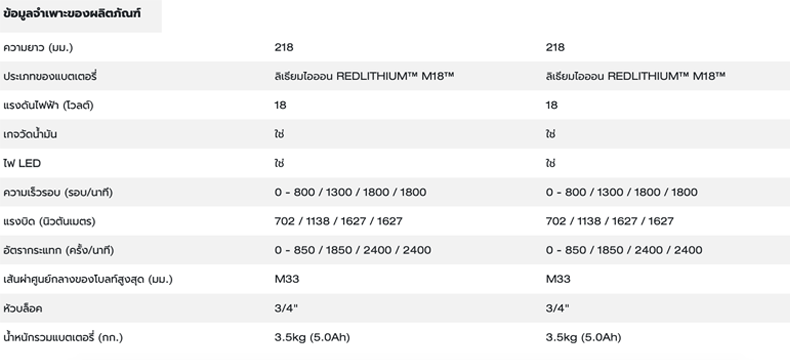The image size is (790, 360).
Task: Click the first column M33 bolt diameter
Action: coord(287,279)
